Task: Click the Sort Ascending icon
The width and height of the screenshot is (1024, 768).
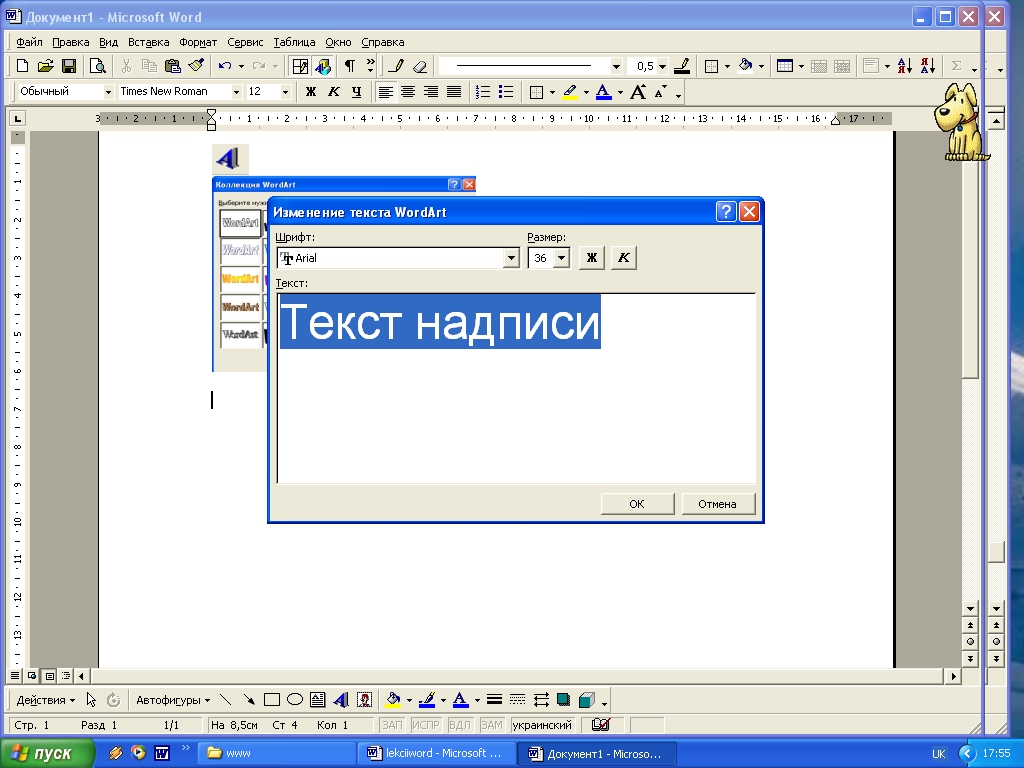Action: pos(904,66)
